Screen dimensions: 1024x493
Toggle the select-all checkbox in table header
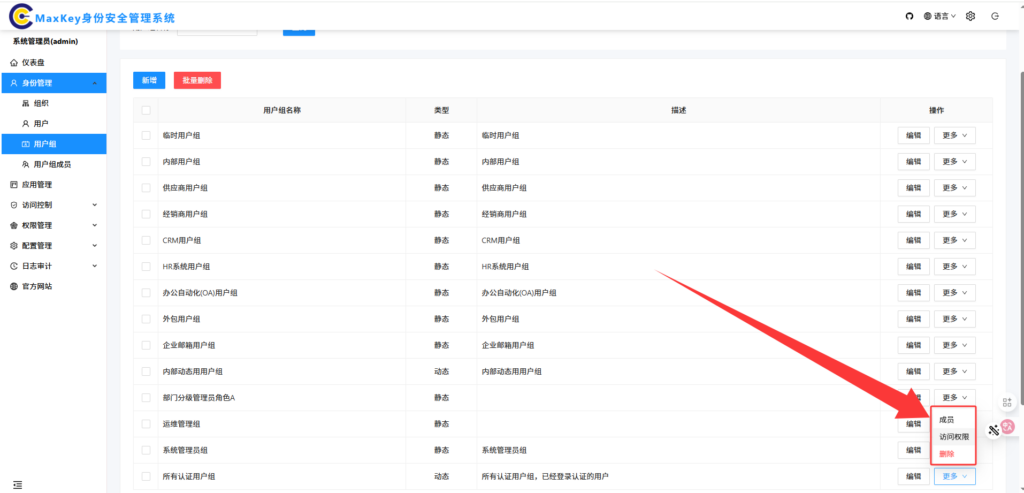tap(146, 110)
